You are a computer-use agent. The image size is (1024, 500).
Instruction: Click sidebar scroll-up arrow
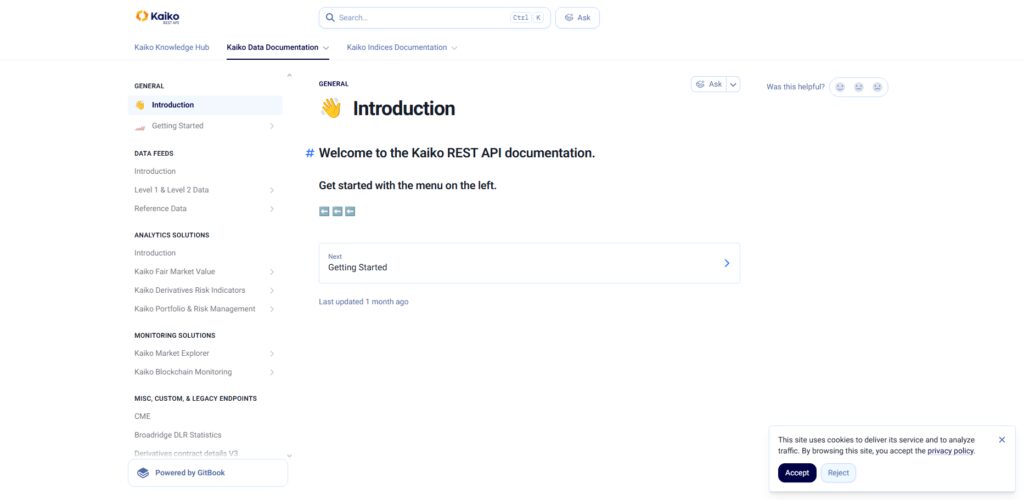coord(289,76)
